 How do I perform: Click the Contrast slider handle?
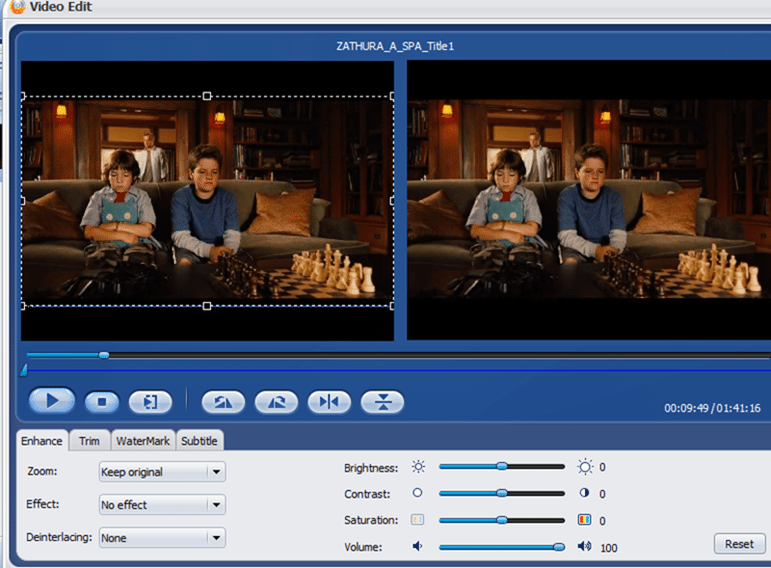tap(502, 493)
